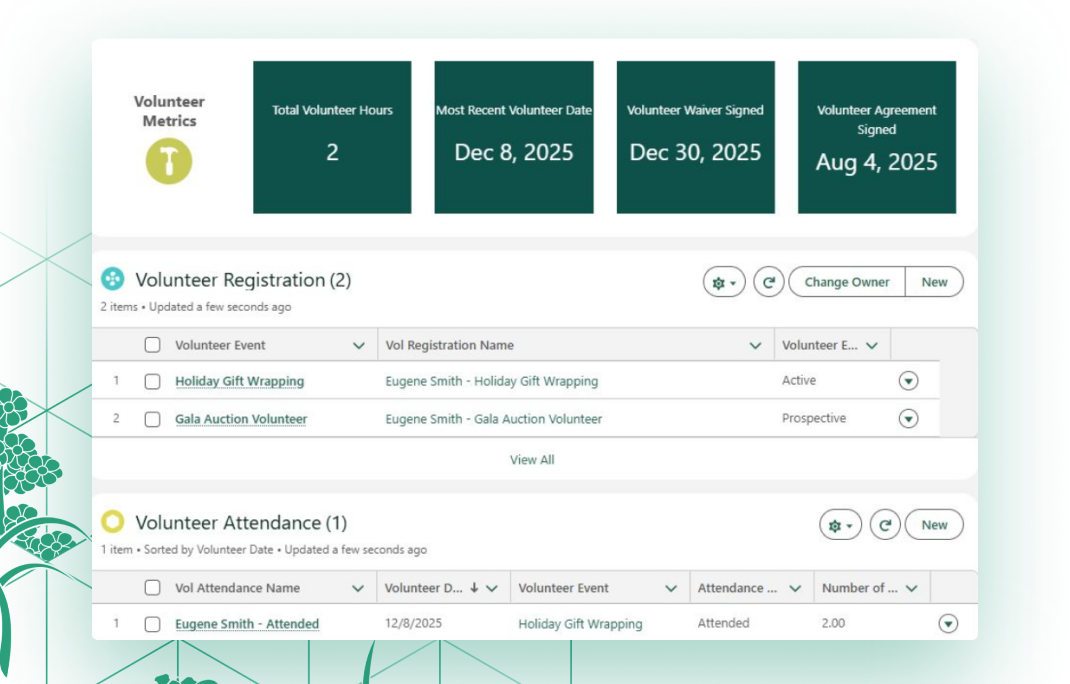The height and width of the screenshot is (684, 1070).
Task: Check the Holiday Gift Wrapping row checkbox
Action: (152, 381)
